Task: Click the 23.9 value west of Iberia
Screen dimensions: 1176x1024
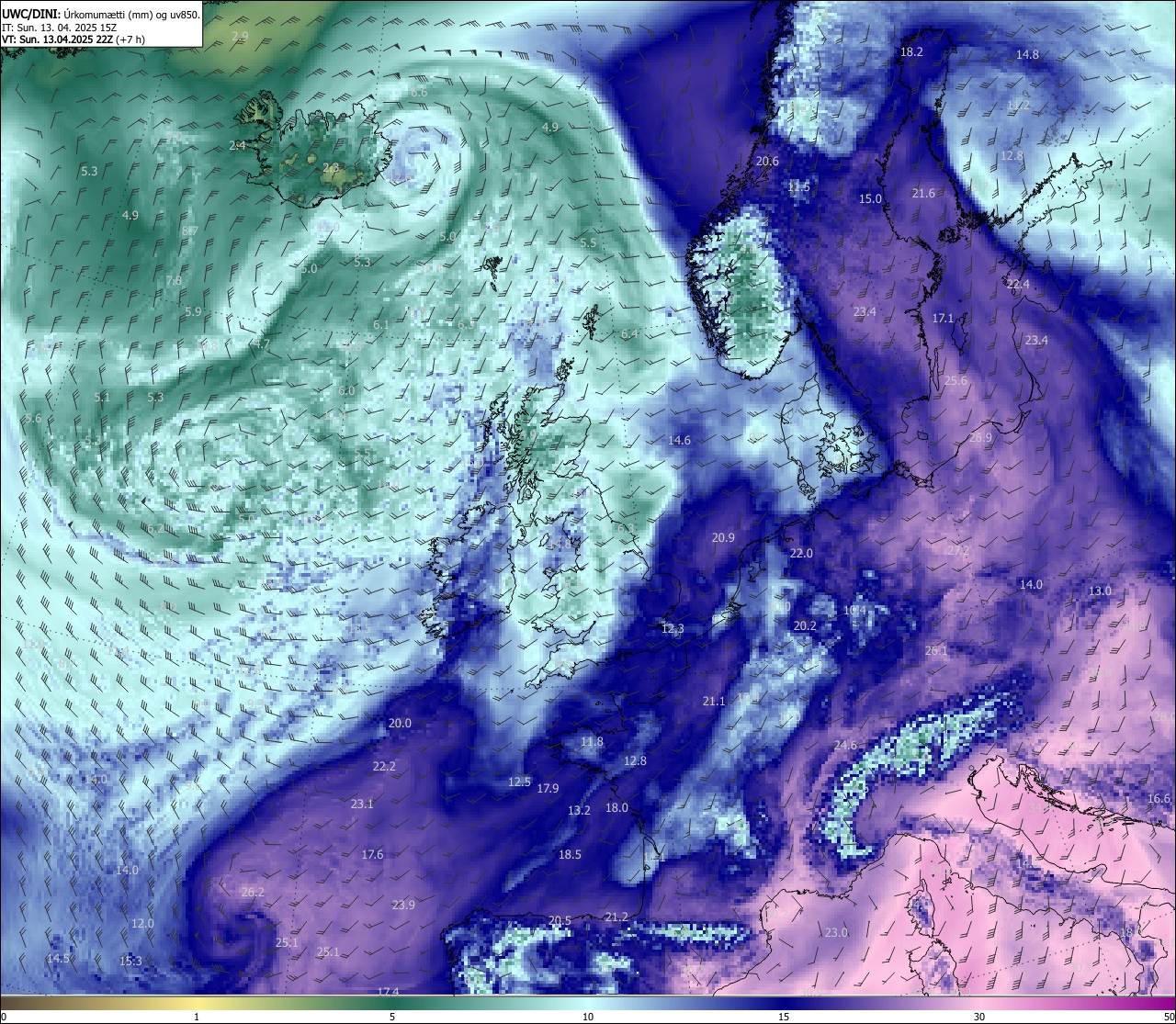Action: (402, 906)
